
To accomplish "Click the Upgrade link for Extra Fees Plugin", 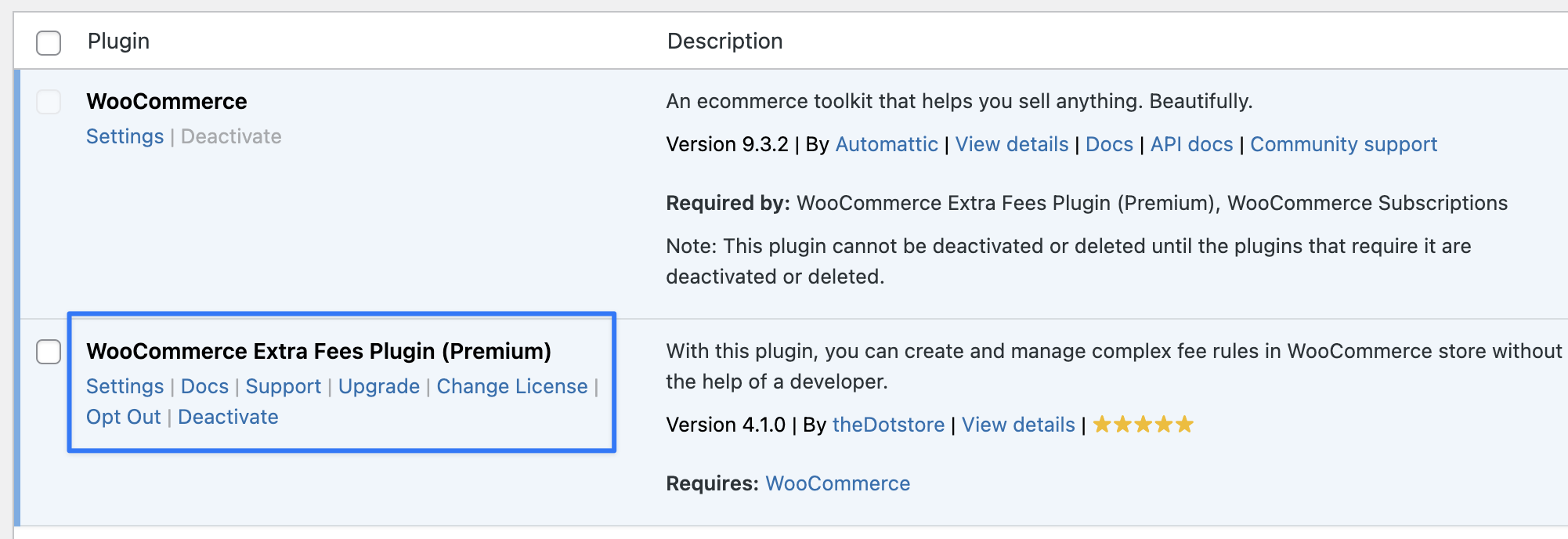I will pyautogui.click(x=379, y=386).
